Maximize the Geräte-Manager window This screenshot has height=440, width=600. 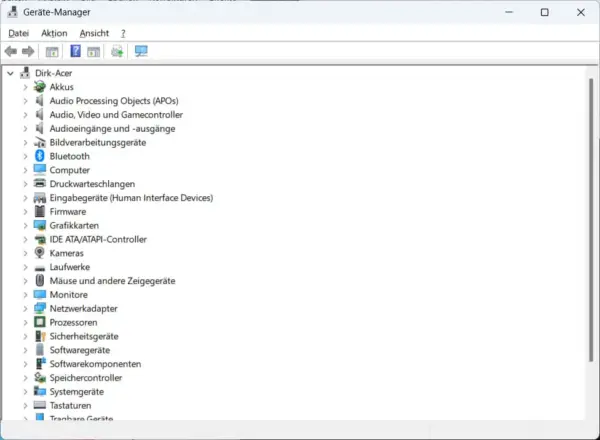tap(545, 12)
